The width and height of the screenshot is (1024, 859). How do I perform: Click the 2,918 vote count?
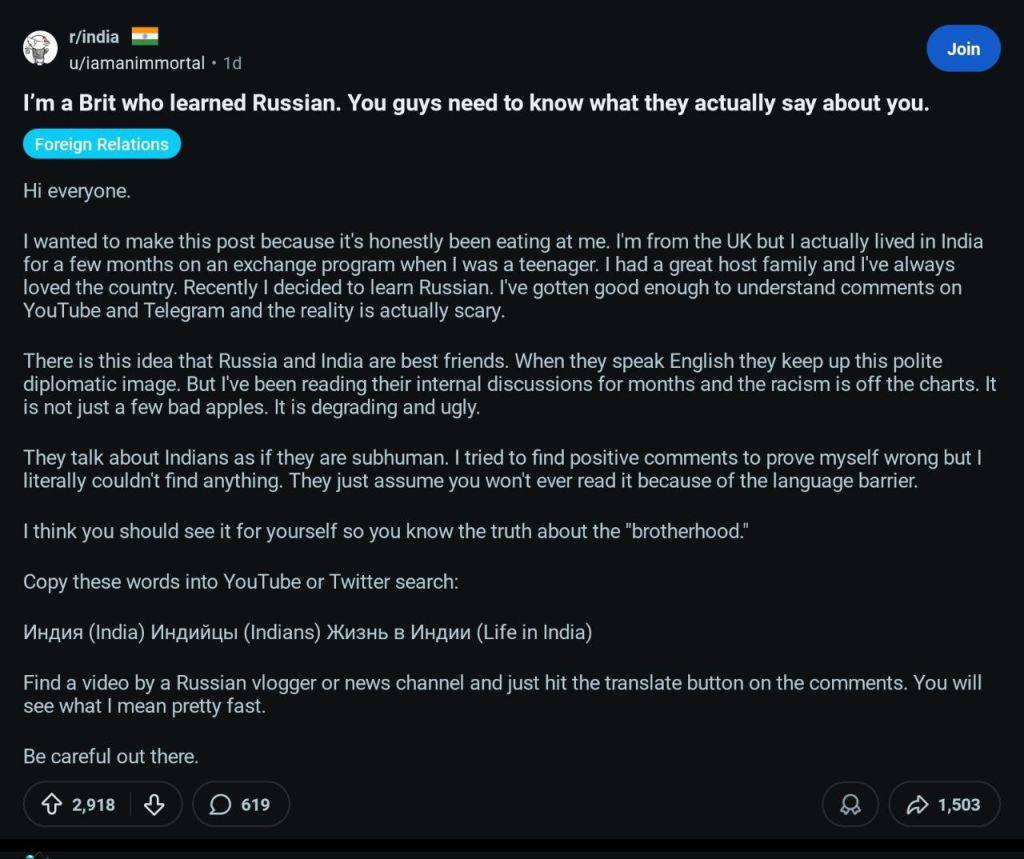(x=94, y=804)
